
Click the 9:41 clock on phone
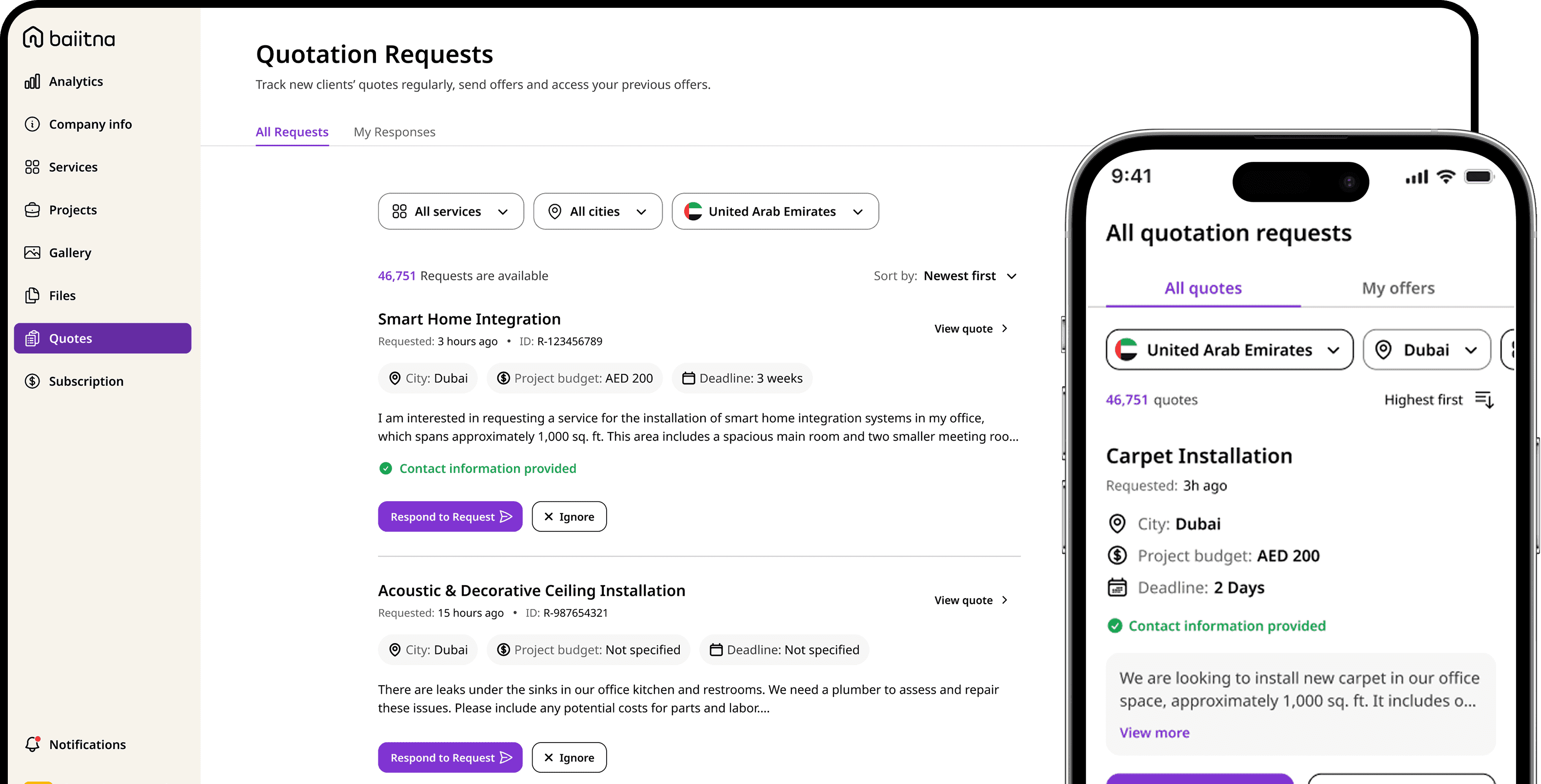coord(1131,176)
